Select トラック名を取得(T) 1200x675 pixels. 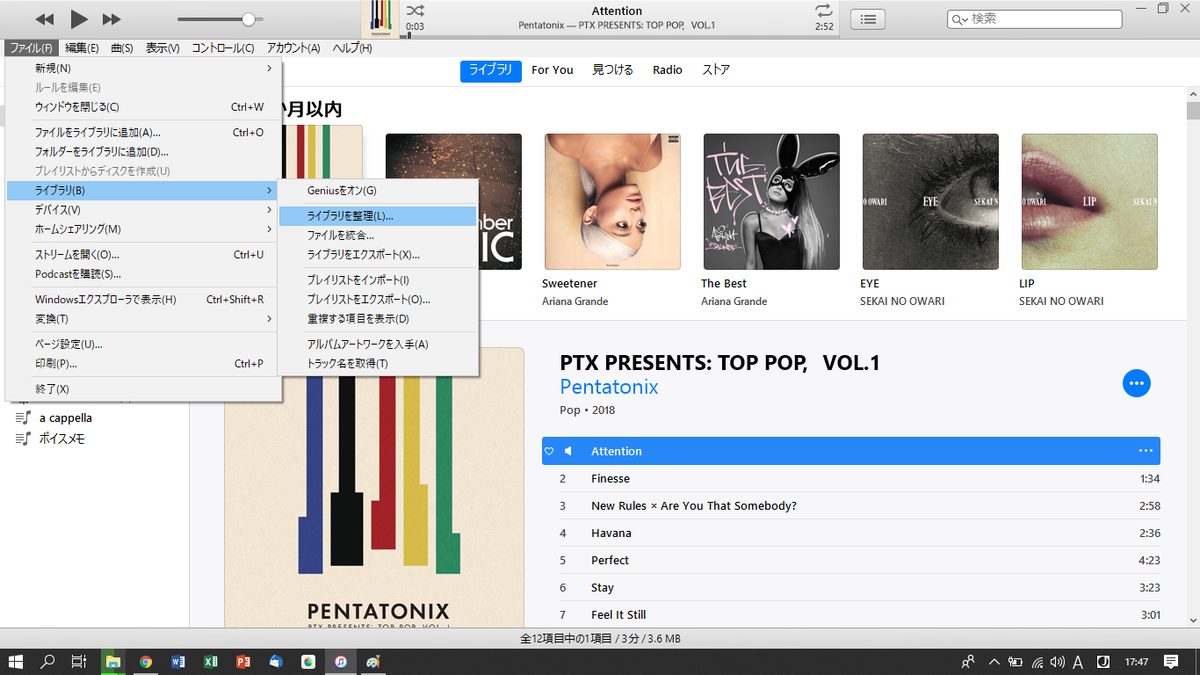pyautogui.click(x=379, y=363)
